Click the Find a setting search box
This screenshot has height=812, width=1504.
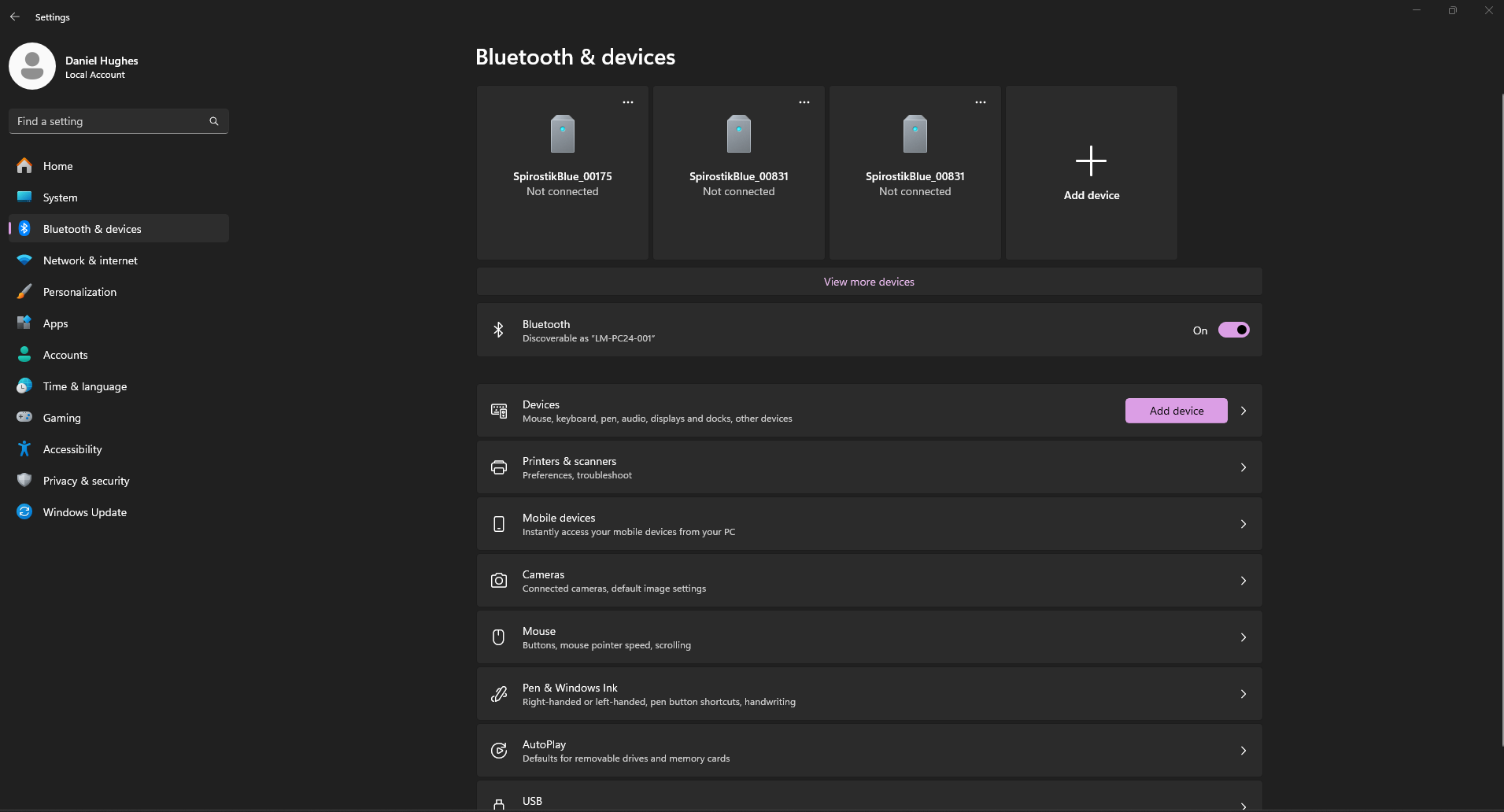click(x=119, y=121)
